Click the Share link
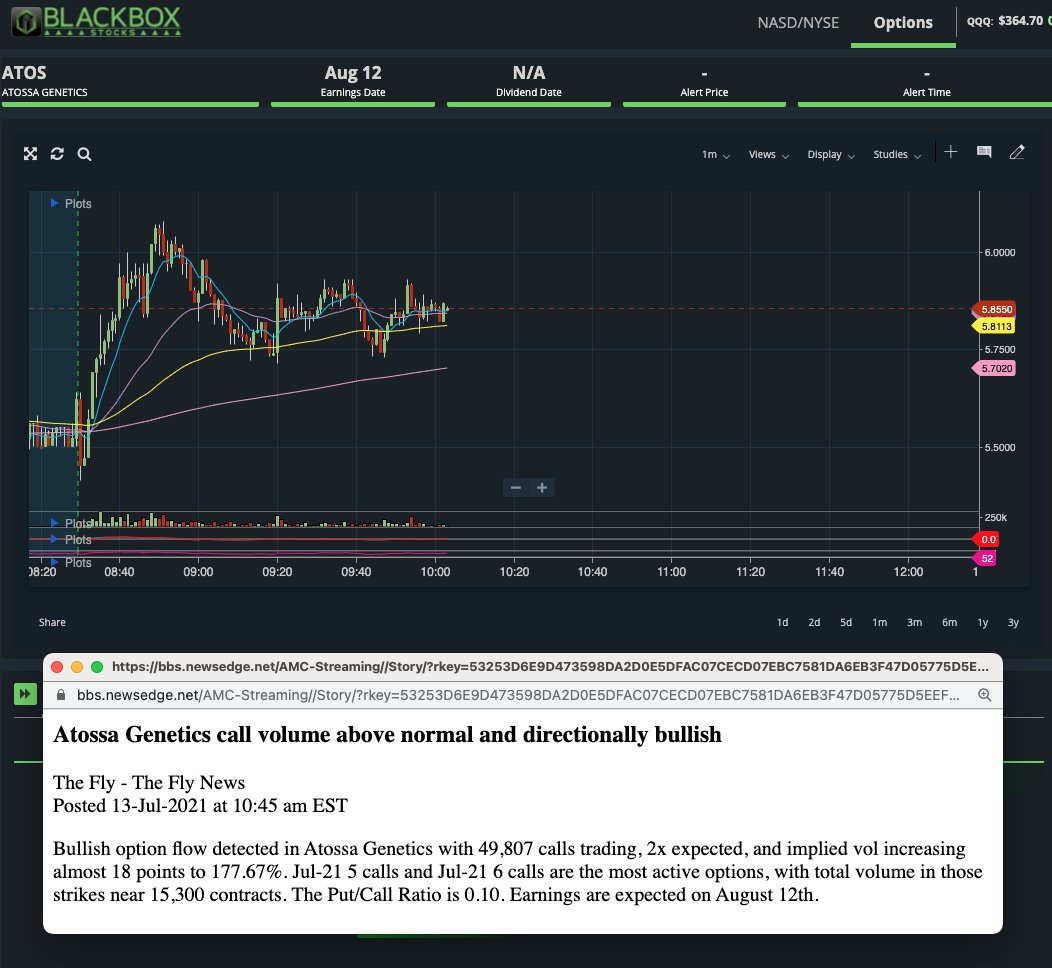This screenshot has width=1052, height=968. coord(52,623)
